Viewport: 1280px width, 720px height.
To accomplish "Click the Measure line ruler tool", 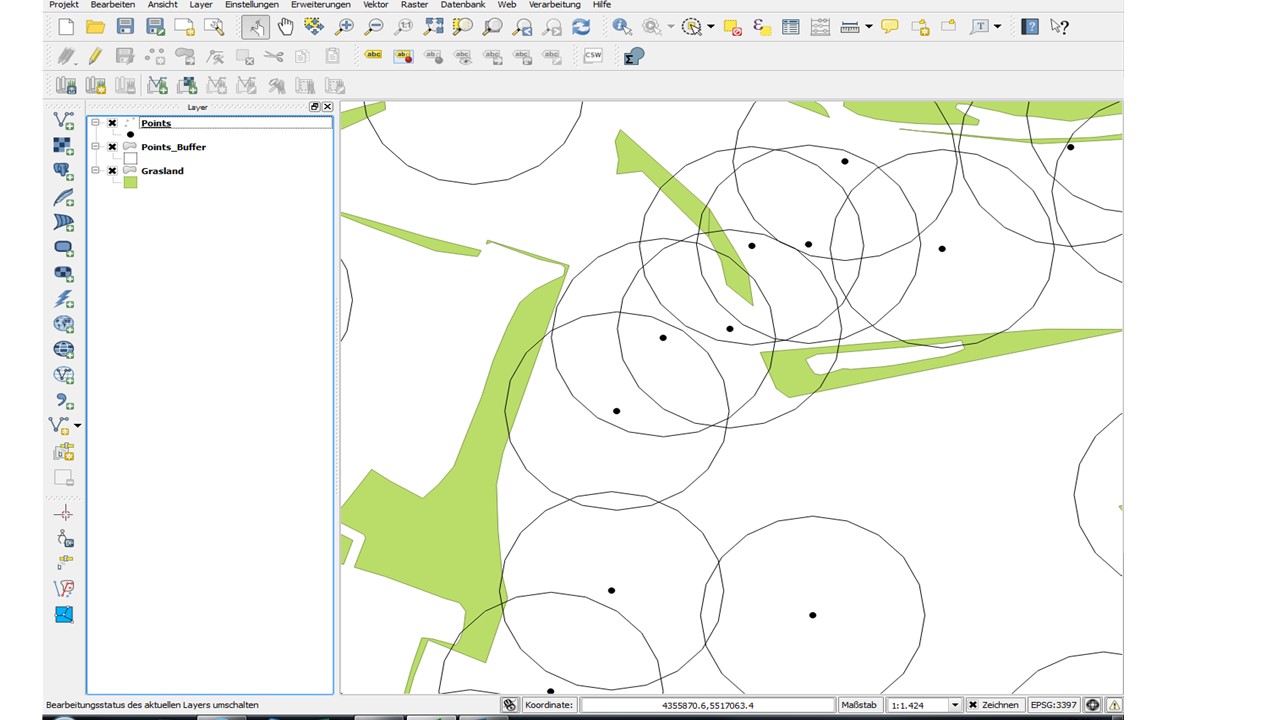I will click(x=850, y=27).
